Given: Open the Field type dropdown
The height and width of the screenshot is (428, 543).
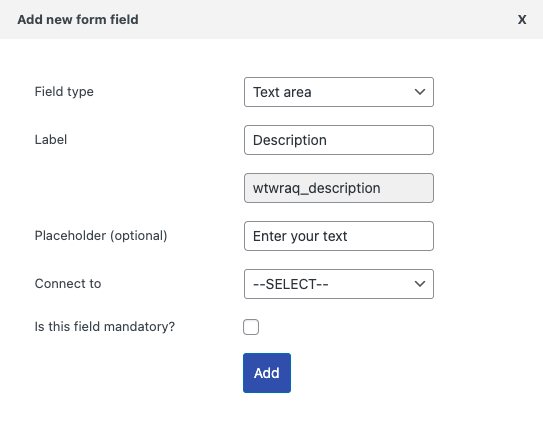Looking at the screenshot, I should [339, 92].
